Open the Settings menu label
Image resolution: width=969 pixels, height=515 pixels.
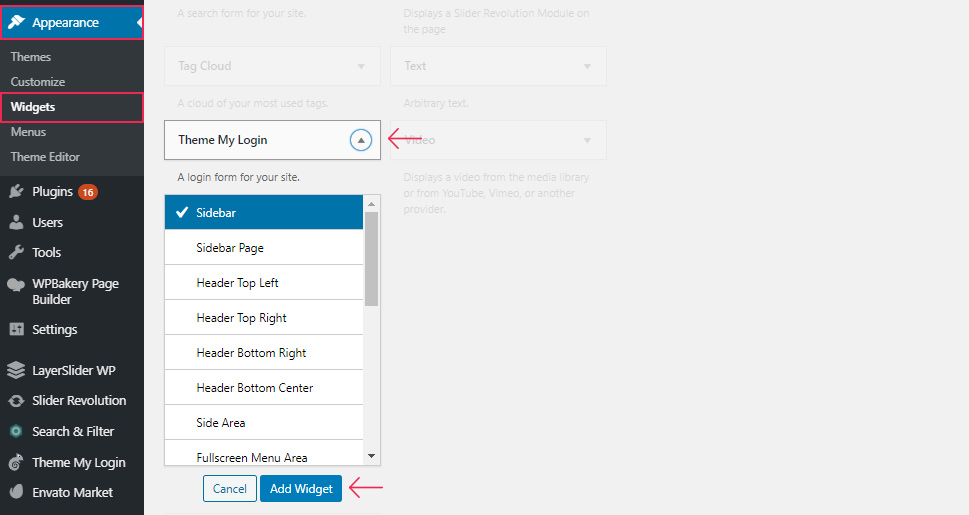(55, 330)
